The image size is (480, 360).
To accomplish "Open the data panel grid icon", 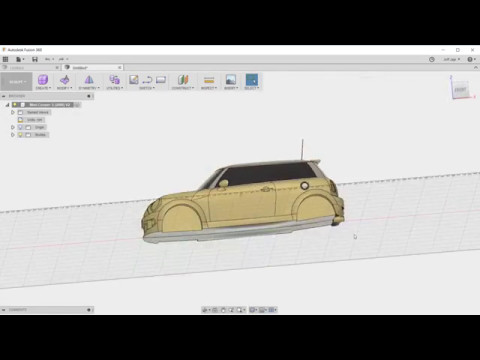I will click(5, 59).
